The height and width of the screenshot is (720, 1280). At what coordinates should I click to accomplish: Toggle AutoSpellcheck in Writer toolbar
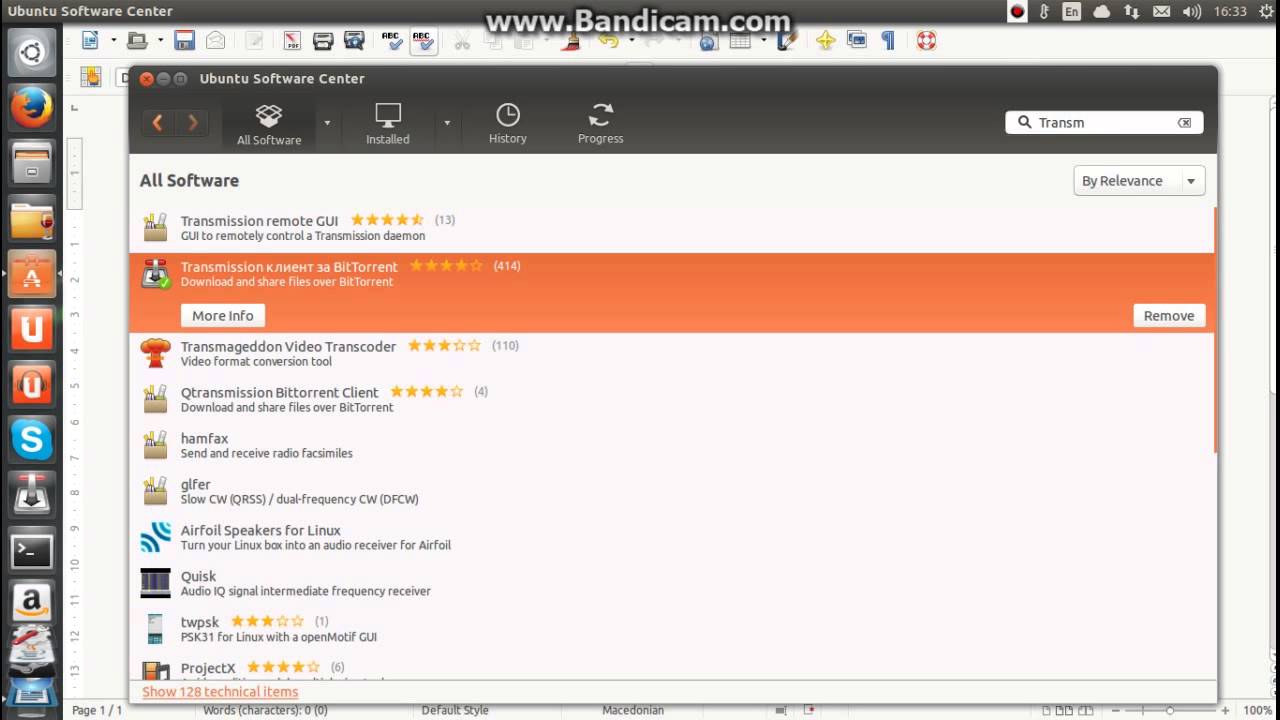coord(423,41)
